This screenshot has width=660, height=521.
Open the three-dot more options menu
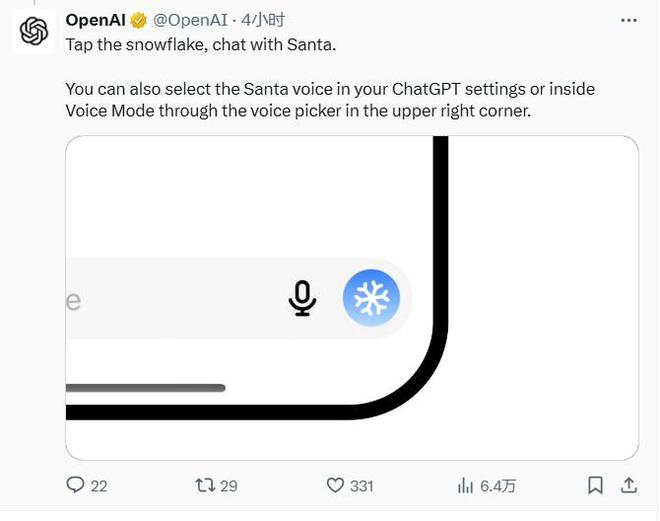pos(628,20)
